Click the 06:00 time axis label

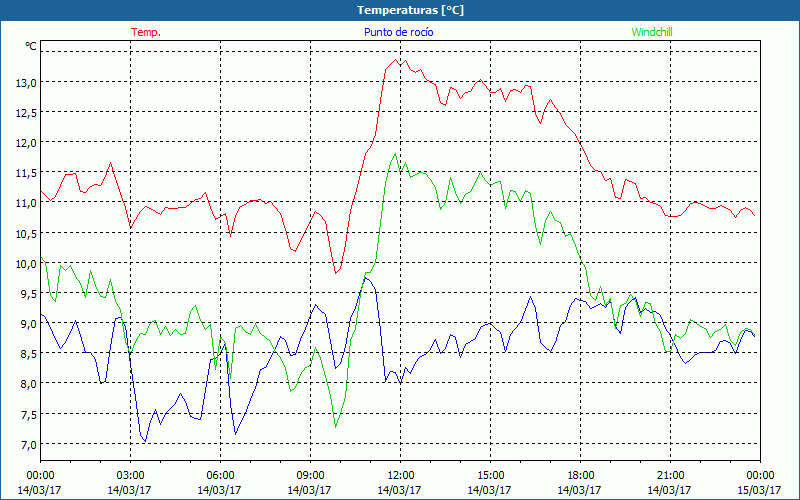pyautogui.click(x=220, y=476)
